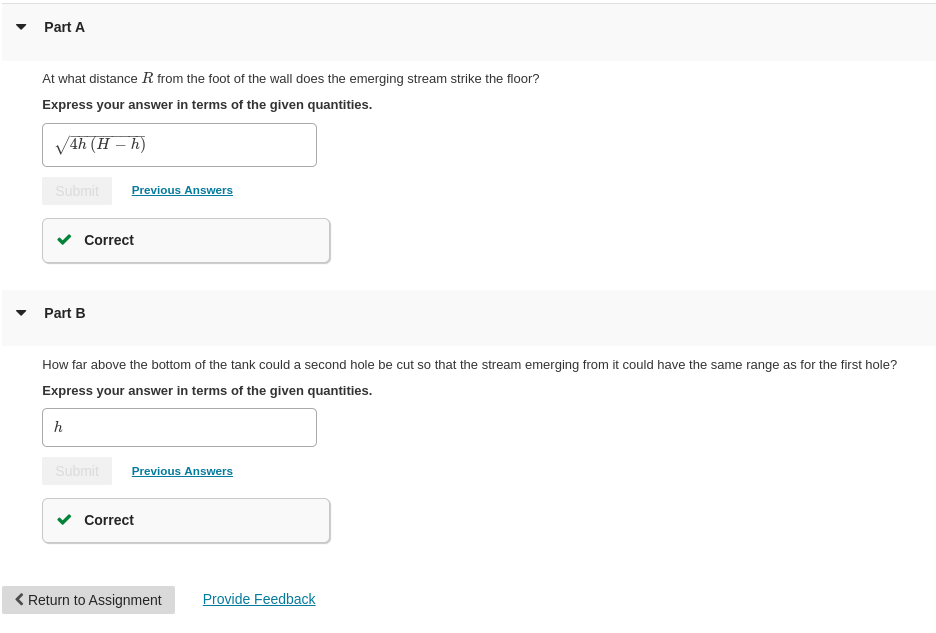The image size is (936, 633).
Task: Click the Part B question about second hole
Action: pos(469,364)
